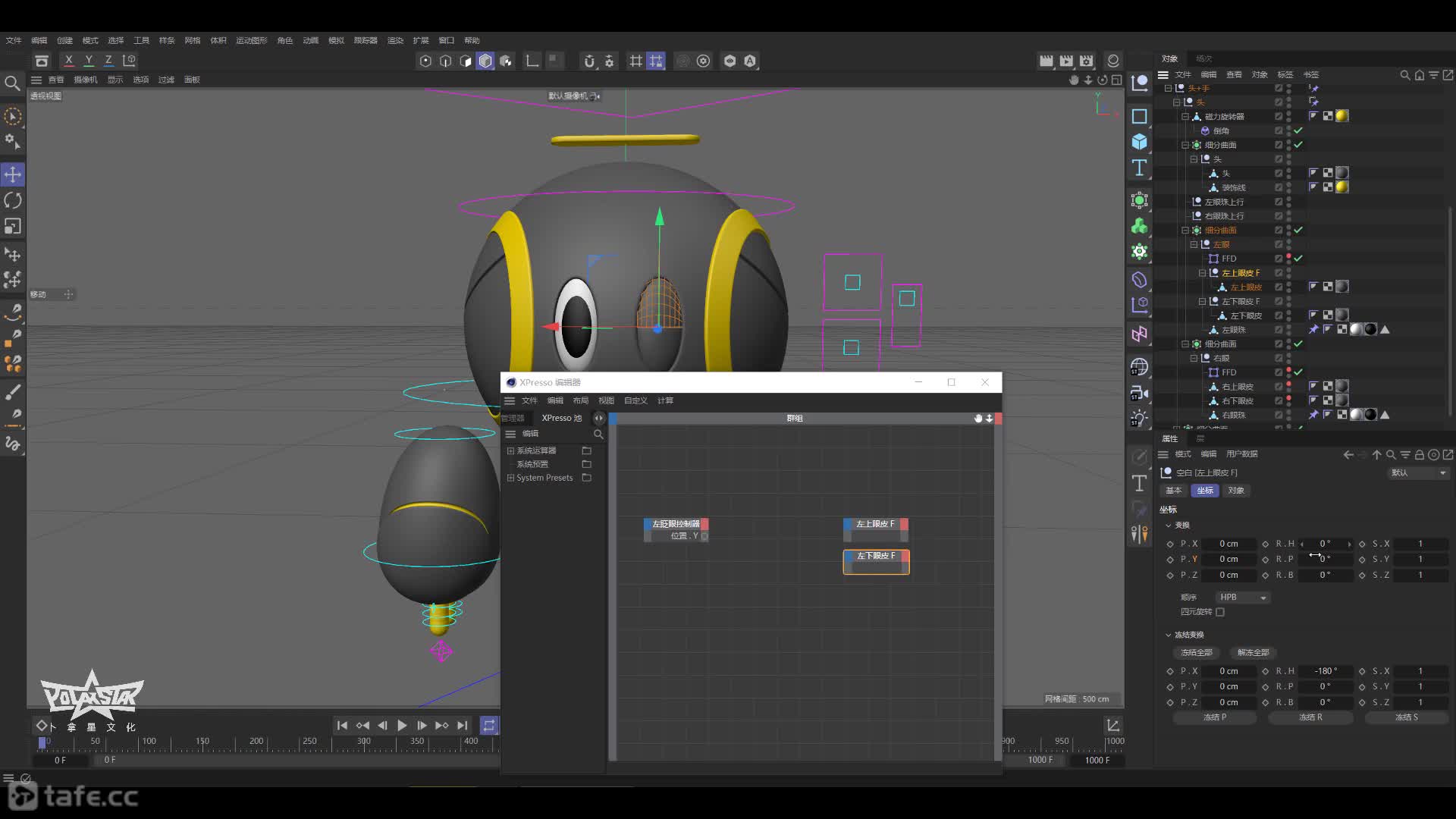
Task: Open the 默认 dropdown in Attributes
Action: click(1419, 473)
